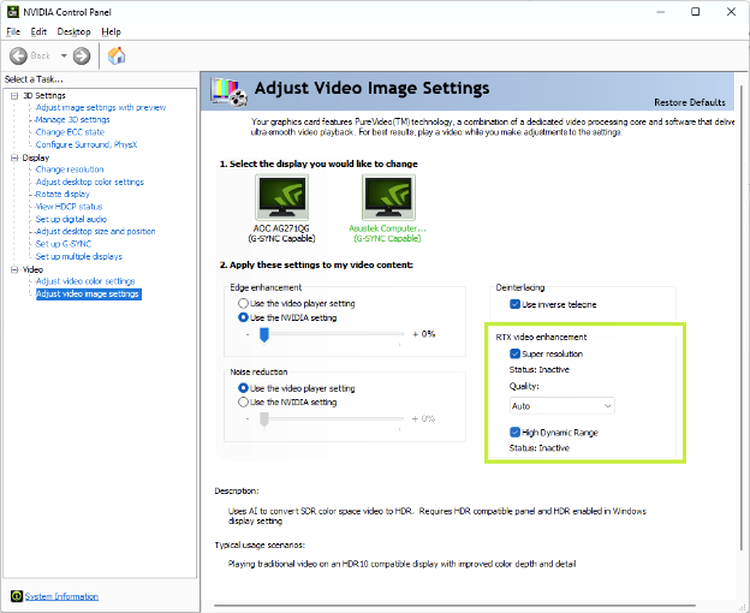Open Change resolution task
The width and height of the screenshot is (750, 613).
coord(69,169)
